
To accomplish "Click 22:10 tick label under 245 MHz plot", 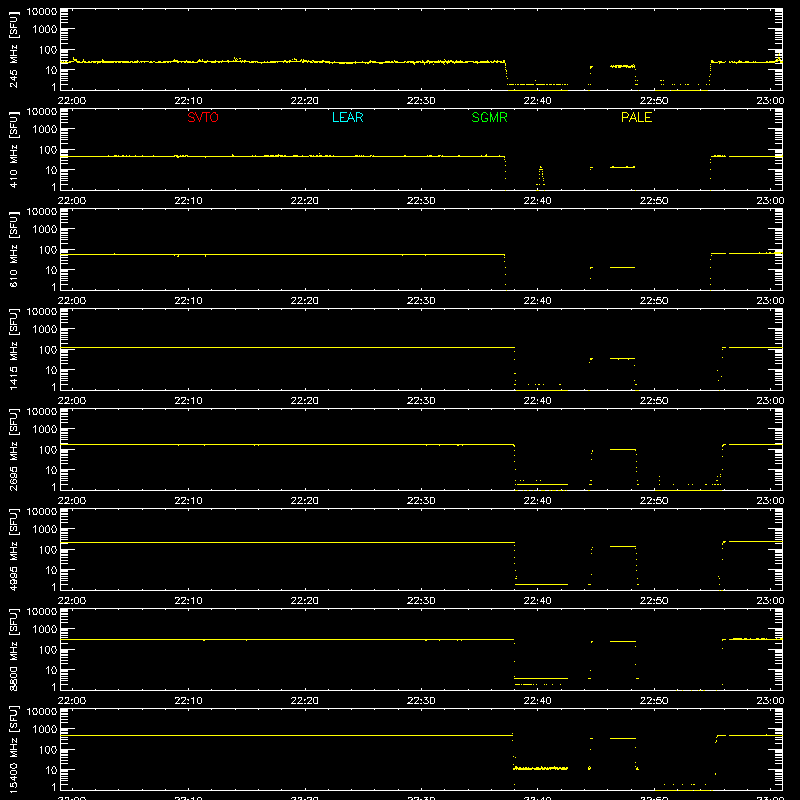I will click(x=188, y=101).
